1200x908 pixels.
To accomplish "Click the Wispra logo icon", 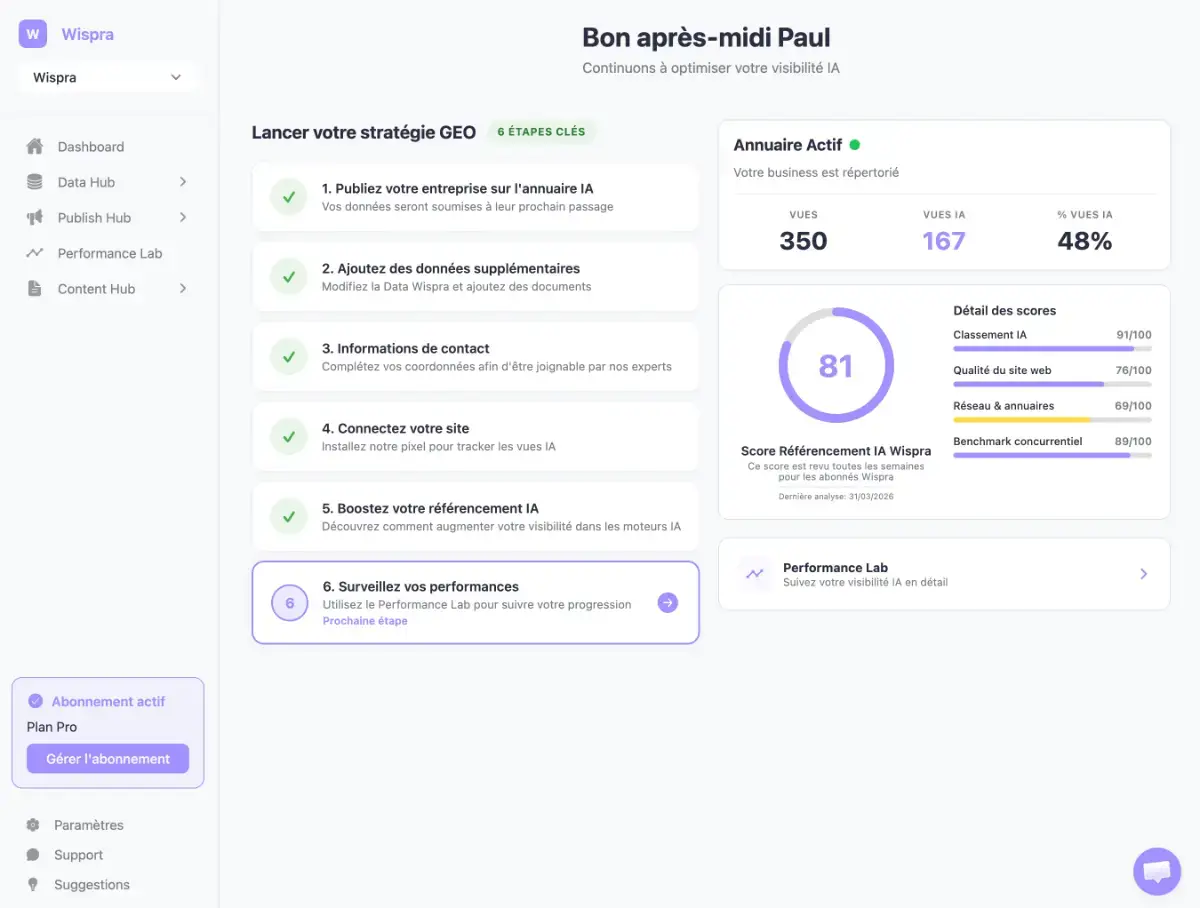I will coord(33,34).
